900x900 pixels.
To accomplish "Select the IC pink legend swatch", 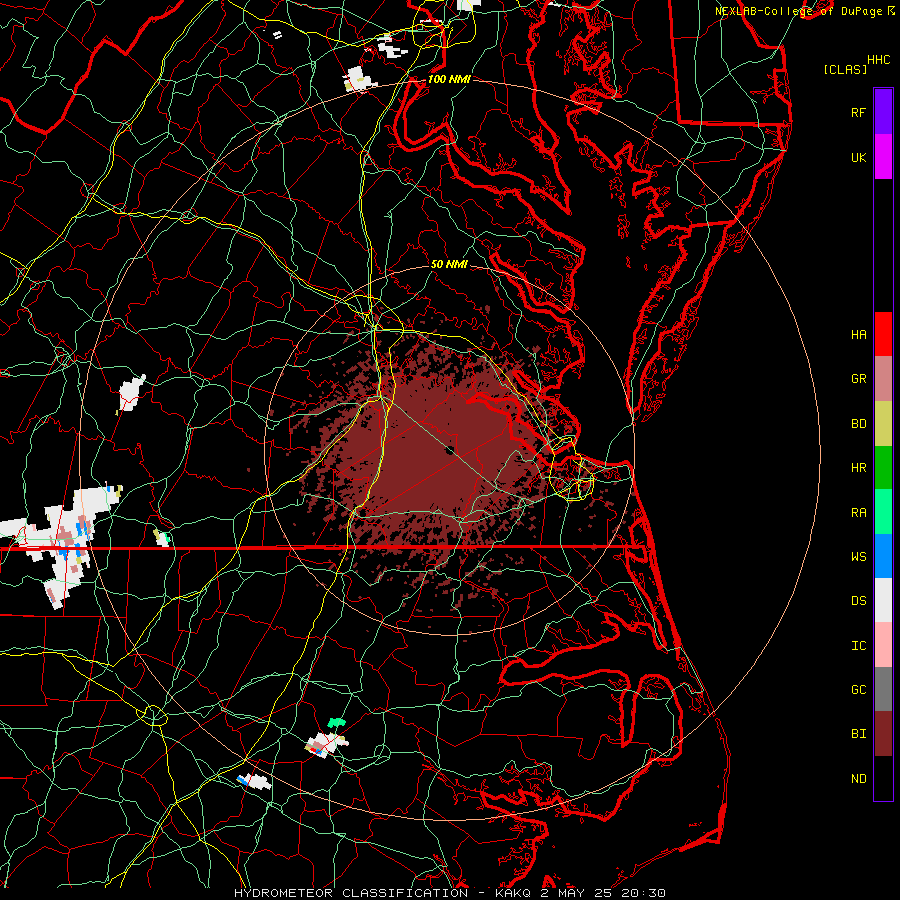I will 883,645.
